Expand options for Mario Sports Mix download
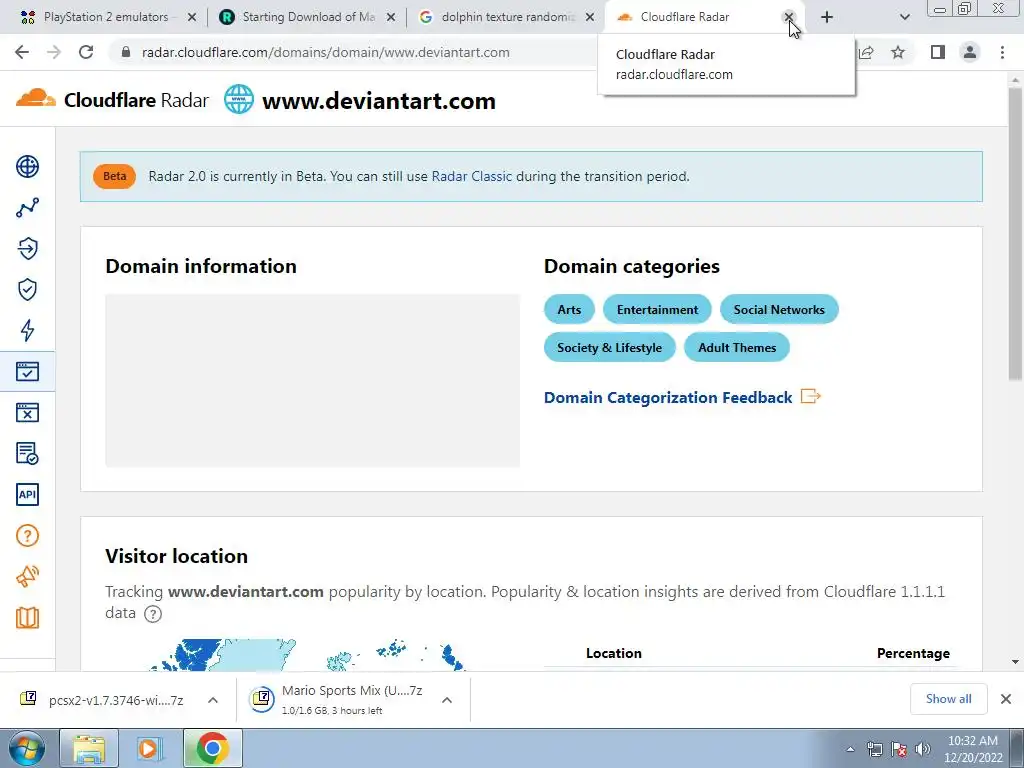This screenshot has height=768, width=1024. click(x=447, y=700)
